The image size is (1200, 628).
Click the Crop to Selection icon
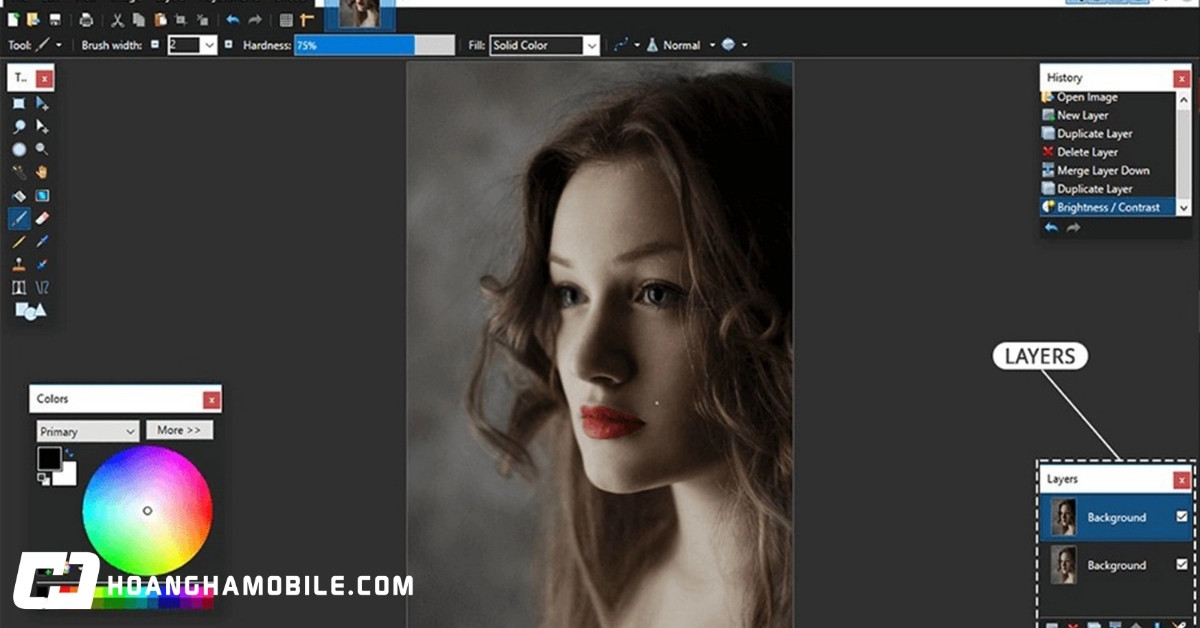(181, 19)
